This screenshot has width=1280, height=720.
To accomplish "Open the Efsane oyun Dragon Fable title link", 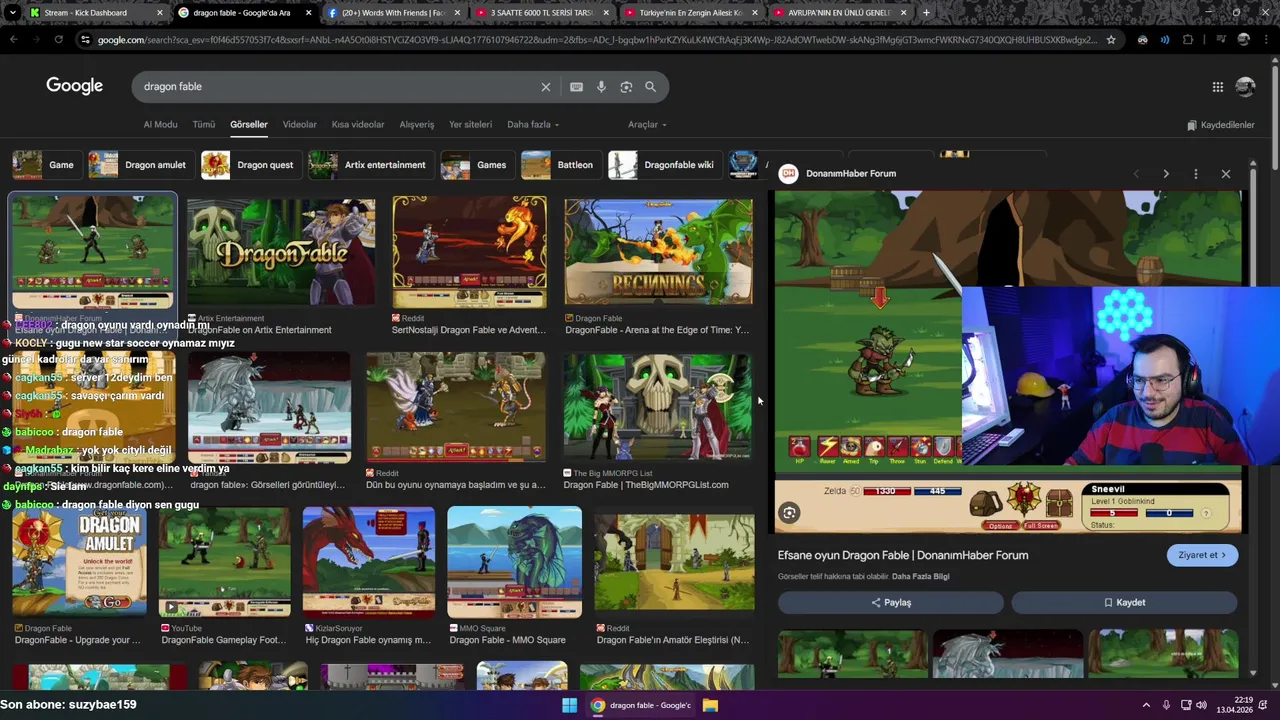I will click(903, 555).
